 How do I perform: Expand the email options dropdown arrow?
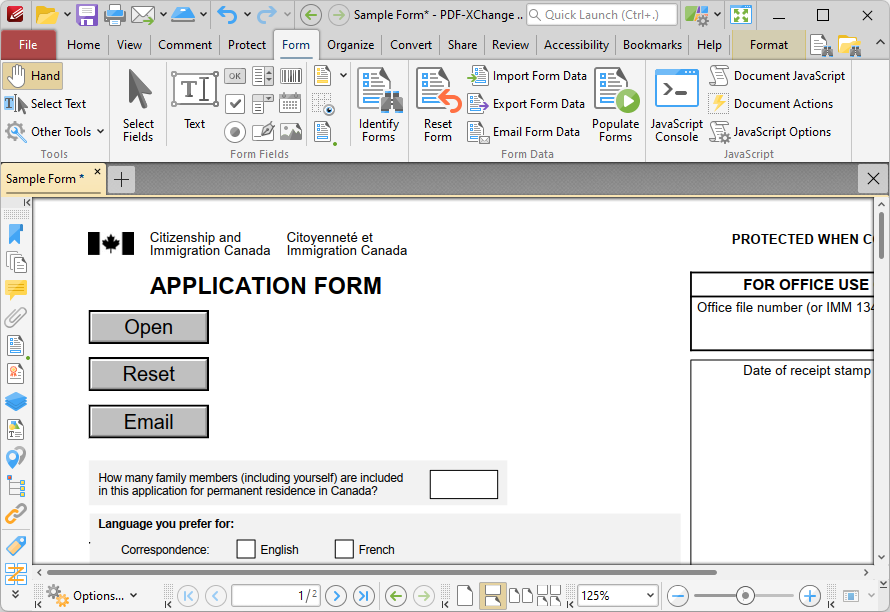pyautogui.click(x=163, y=15)
